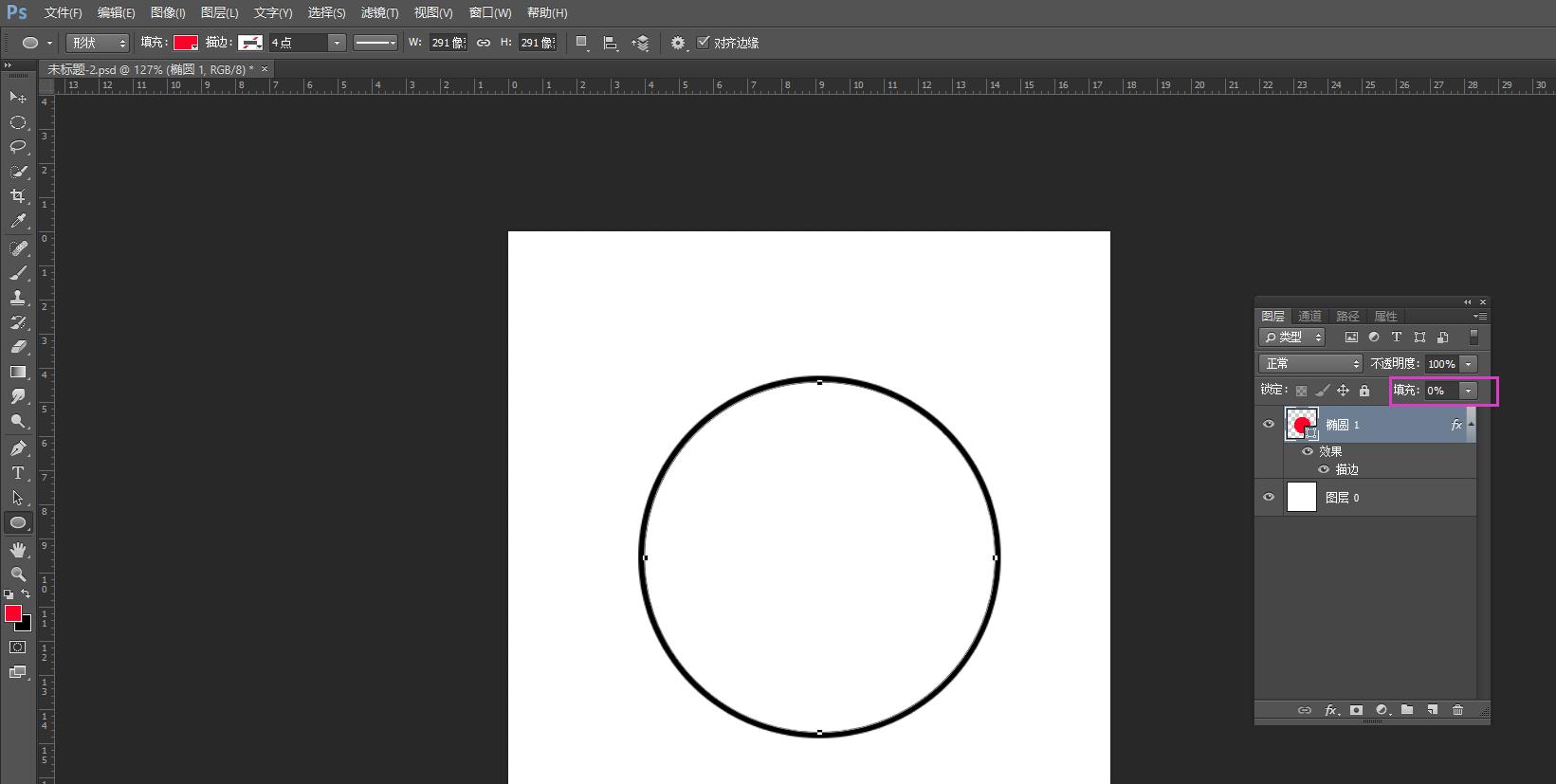Select the Lasso tool
Viewport: 1556px width, 784px height.
point(17,147)
